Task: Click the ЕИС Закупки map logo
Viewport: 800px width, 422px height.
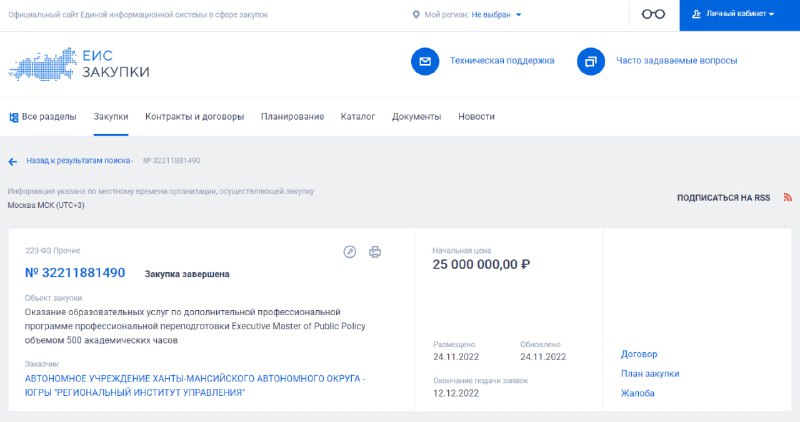Action: (x=43, y=64)
